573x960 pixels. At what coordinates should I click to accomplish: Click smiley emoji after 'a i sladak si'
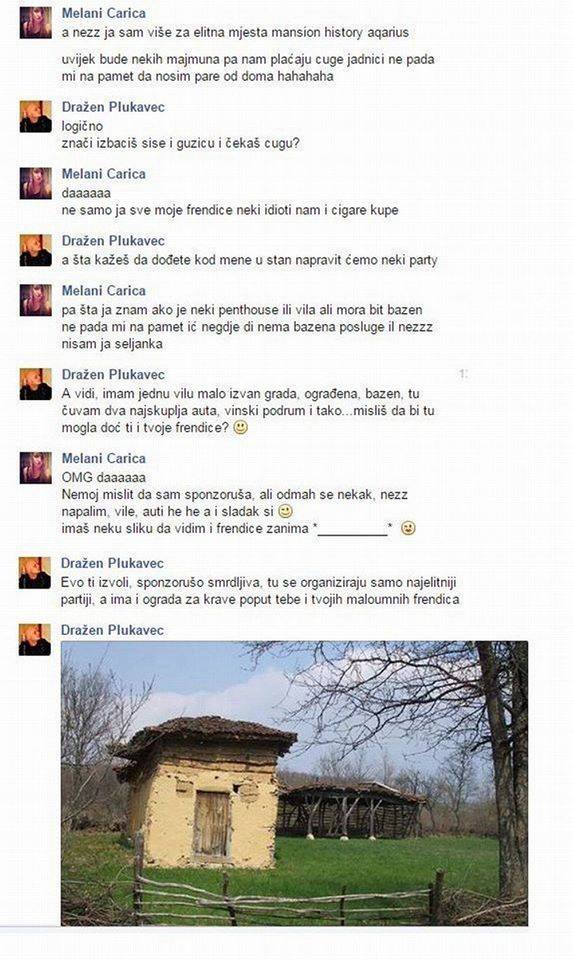tap(285, 511)
